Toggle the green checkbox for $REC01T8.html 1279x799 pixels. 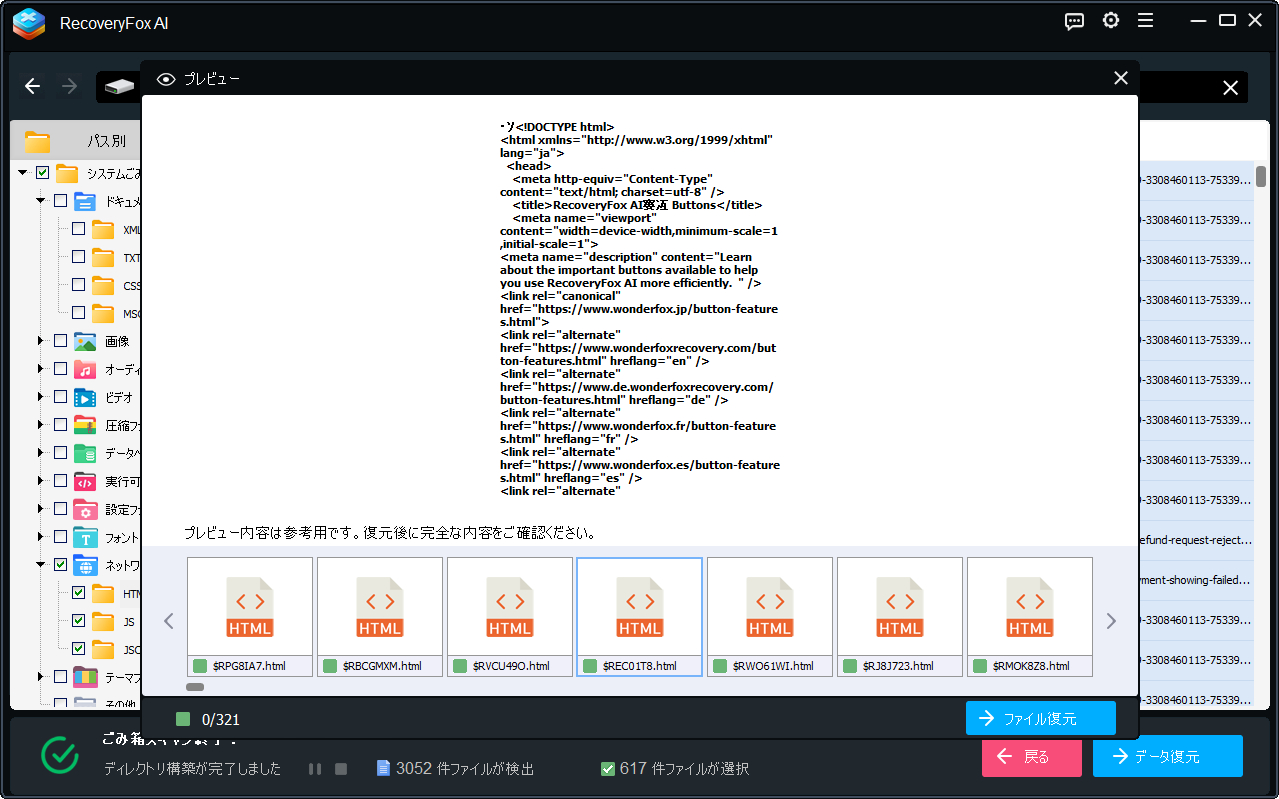tap(590, 666)
